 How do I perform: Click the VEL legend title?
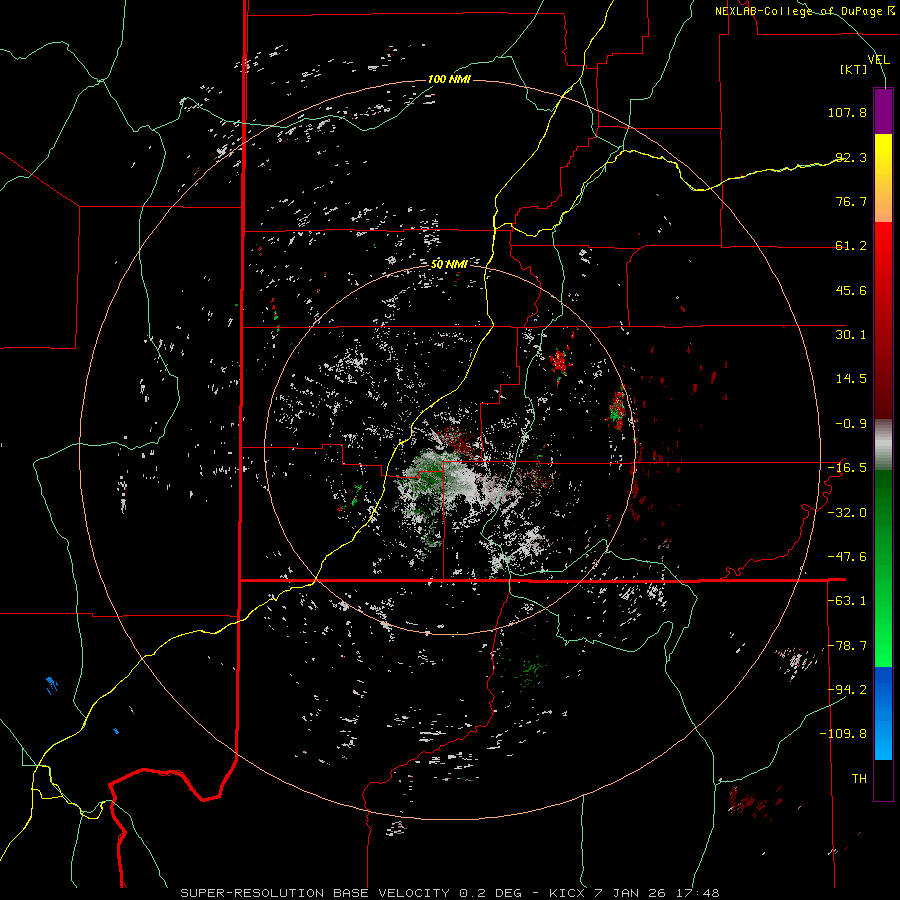(x=878, y=59)
